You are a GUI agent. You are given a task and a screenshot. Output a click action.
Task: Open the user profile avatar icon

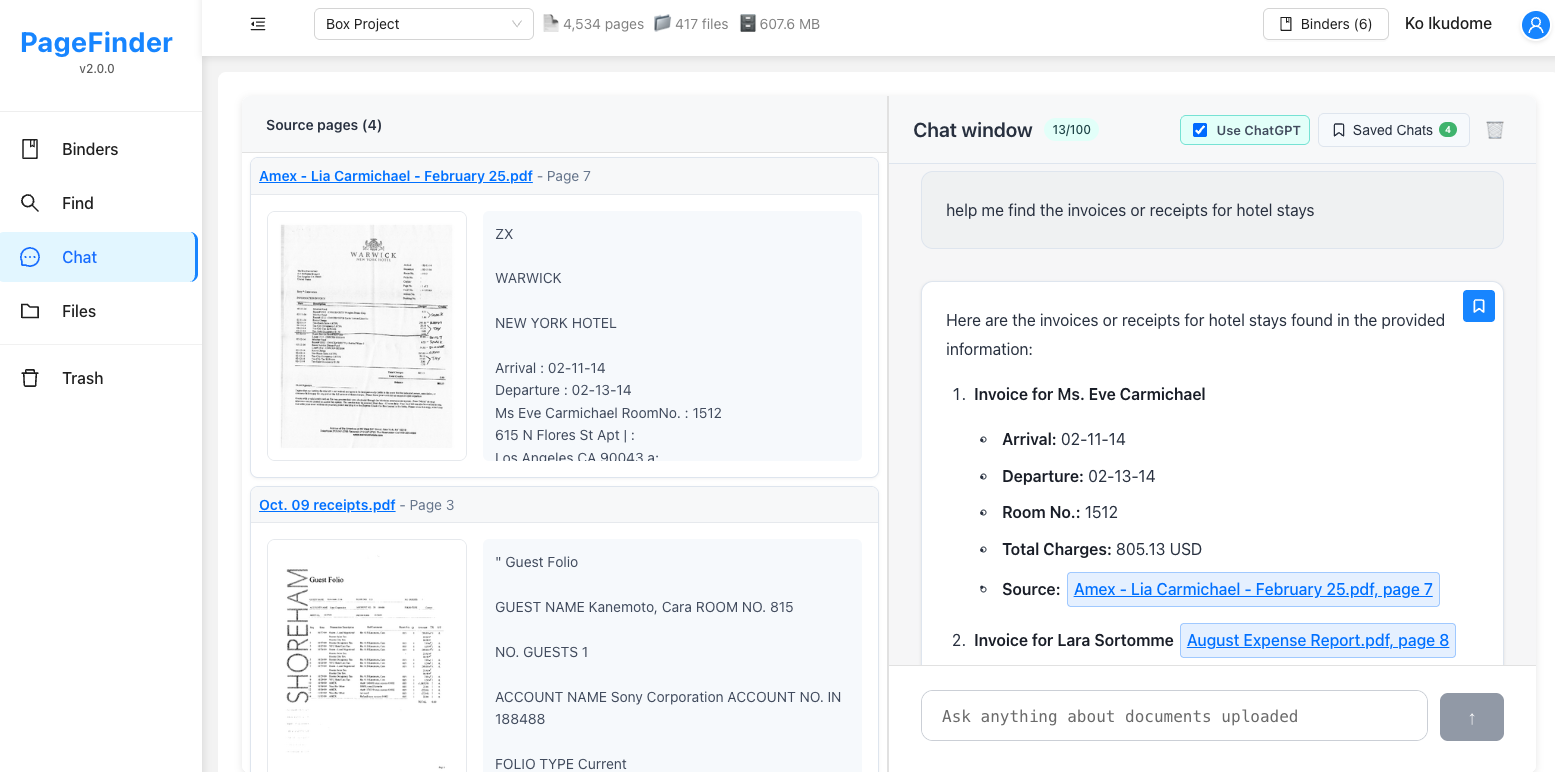tap(1536, 24)
